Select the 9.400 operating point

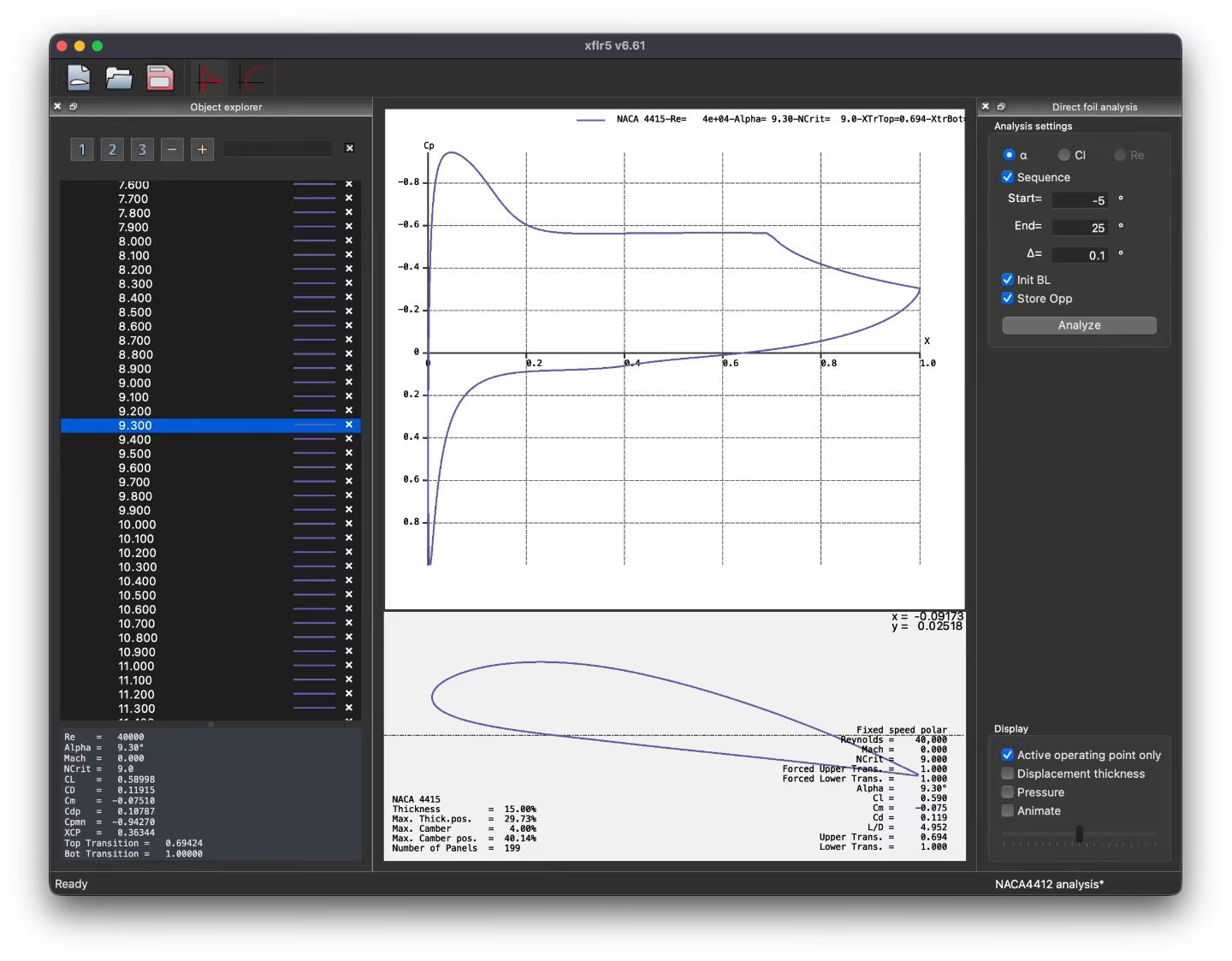point(210,439)
